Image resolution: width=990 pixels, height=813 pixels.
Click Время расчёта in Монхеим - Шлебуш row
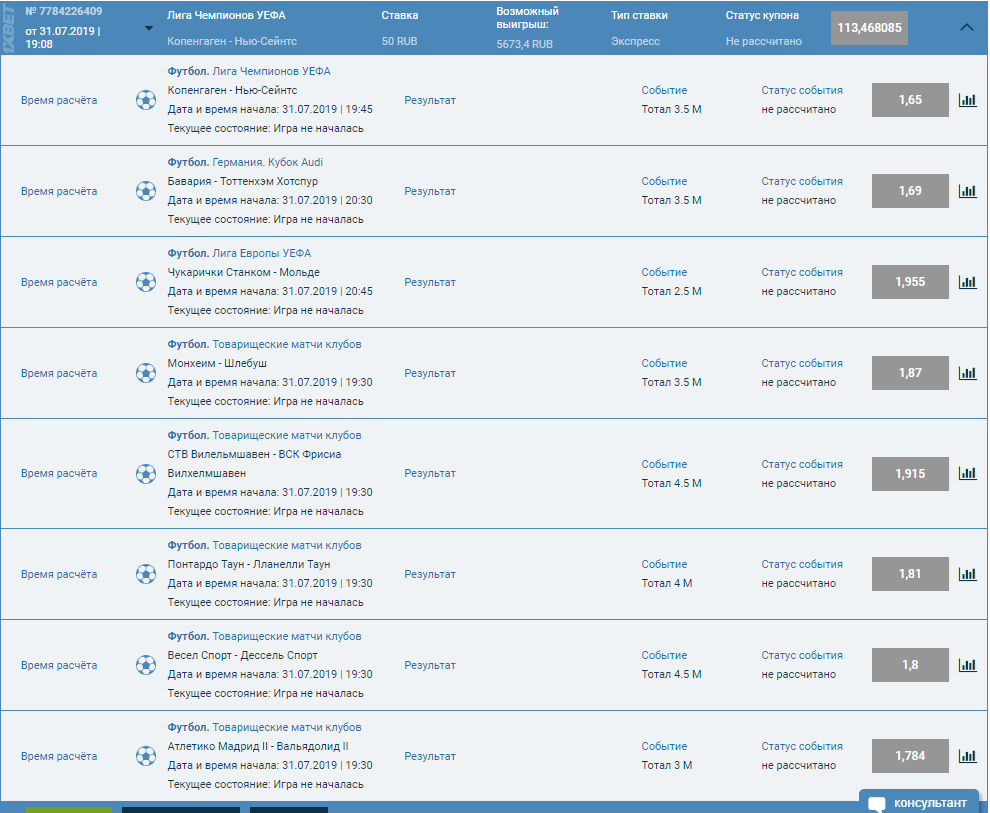pos(59,373)
